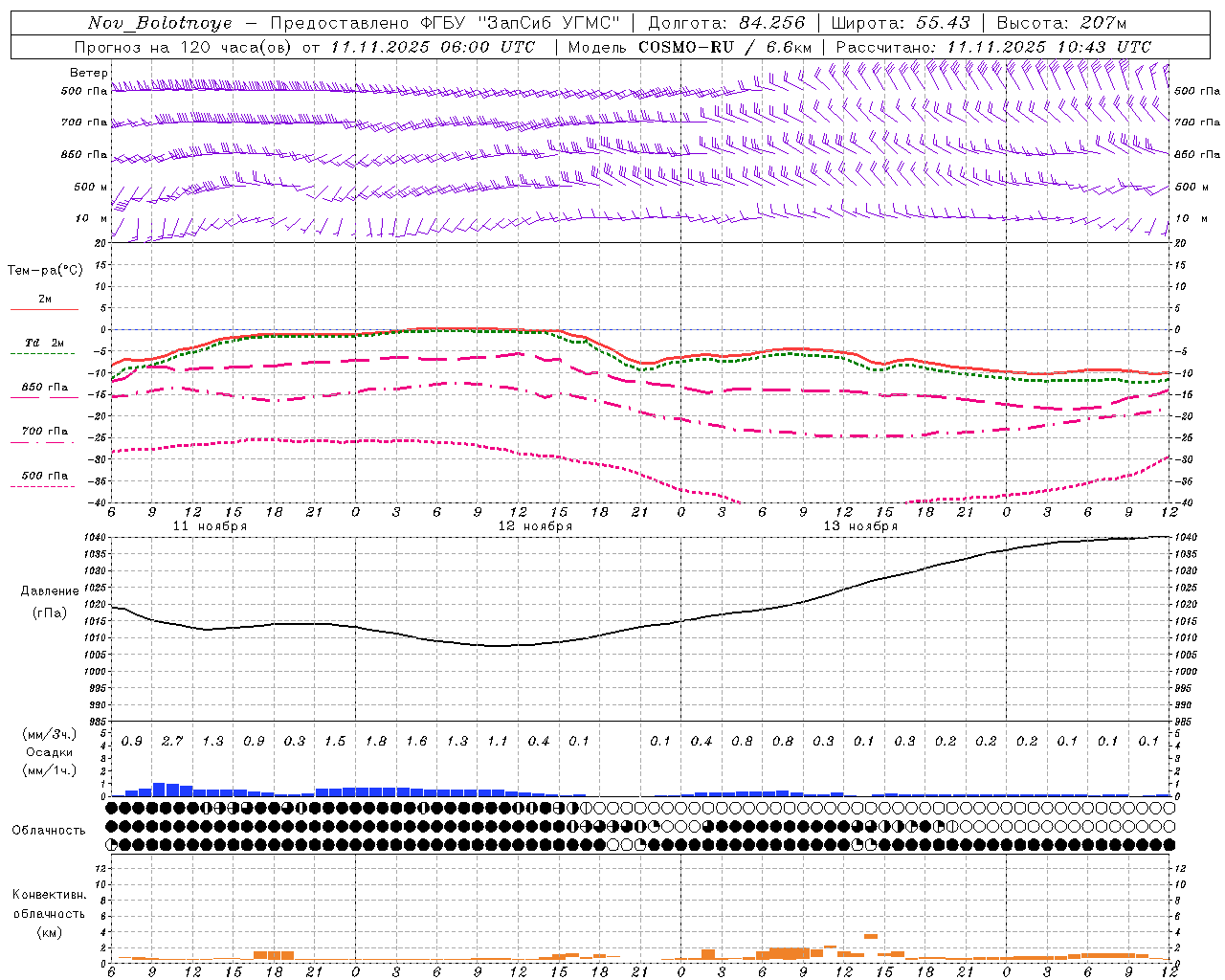Click the "Конвективн." convective cloud label
The image size is (1225, 980).
click(x=49, y=895)
